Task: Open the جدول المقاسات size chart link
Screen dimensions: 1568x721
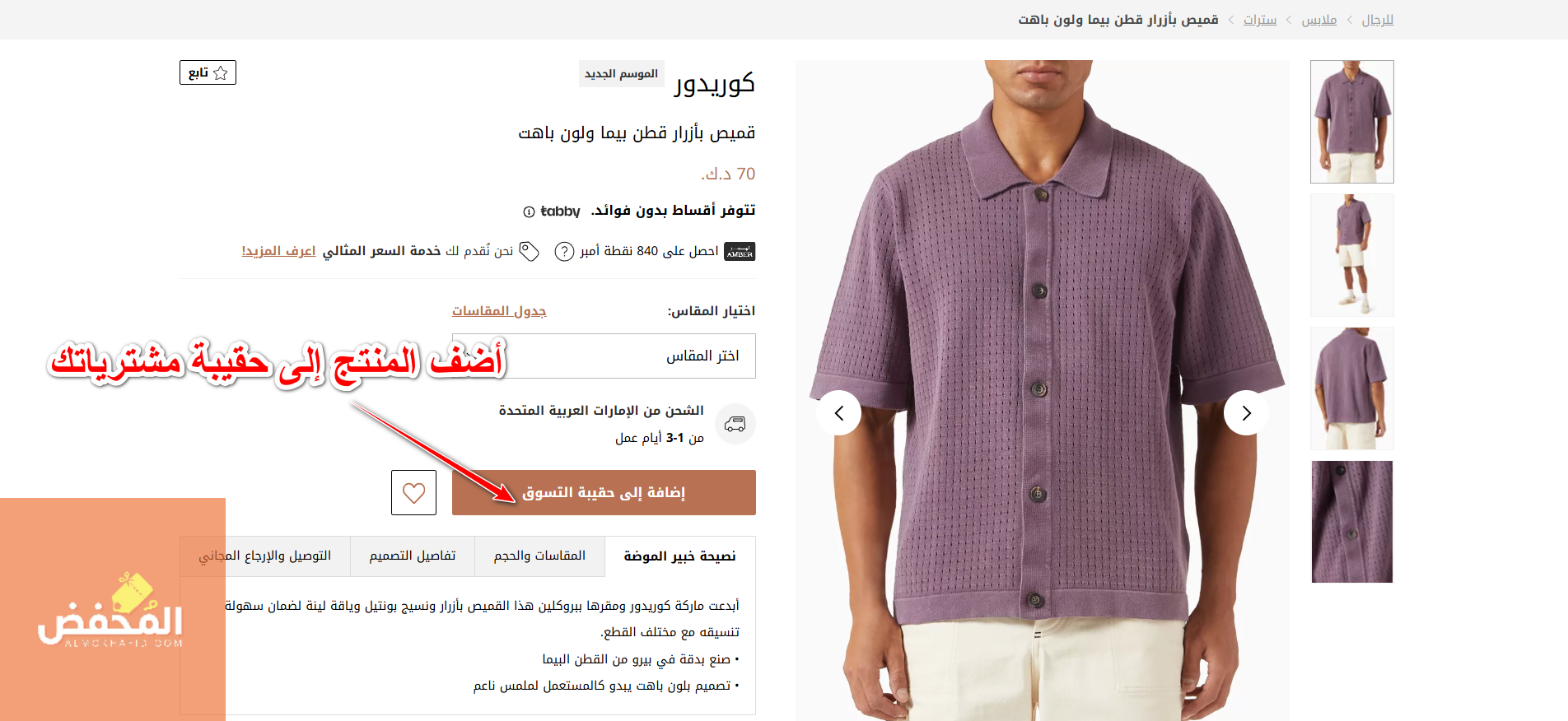Action: tap(499, 310)
